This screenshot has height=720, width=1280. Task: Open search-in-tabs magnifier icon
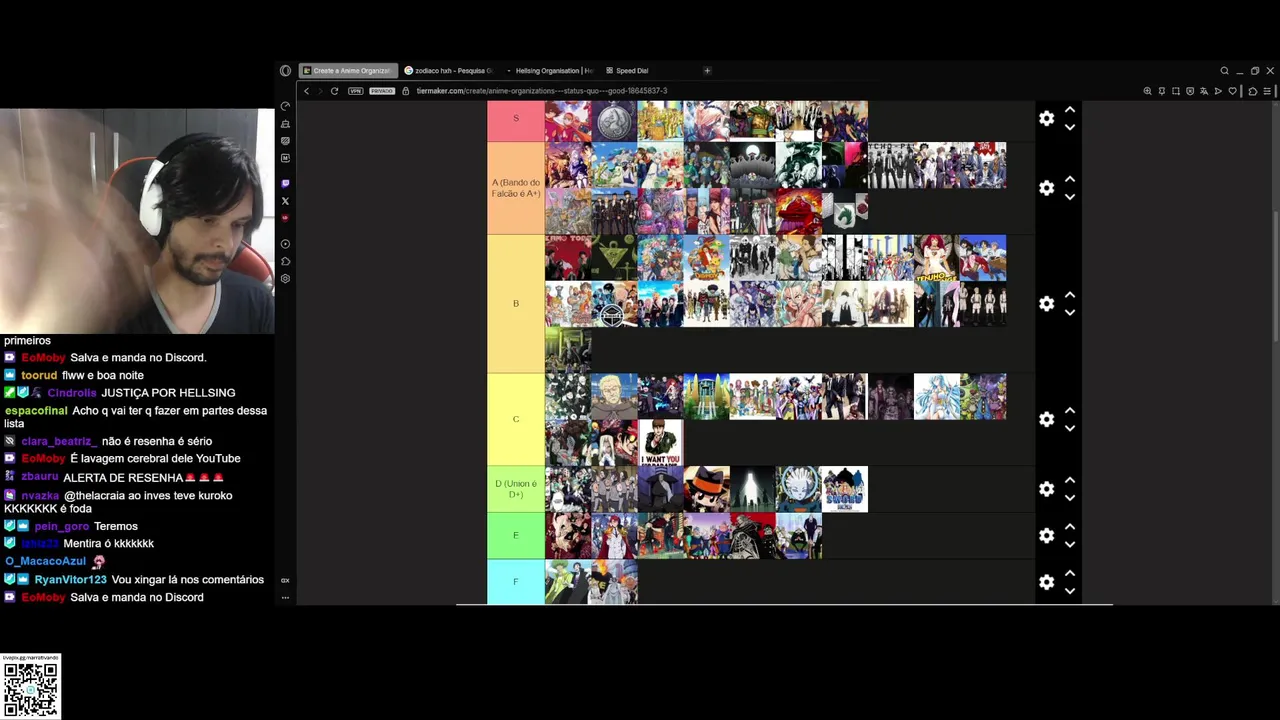(1224, 71)
